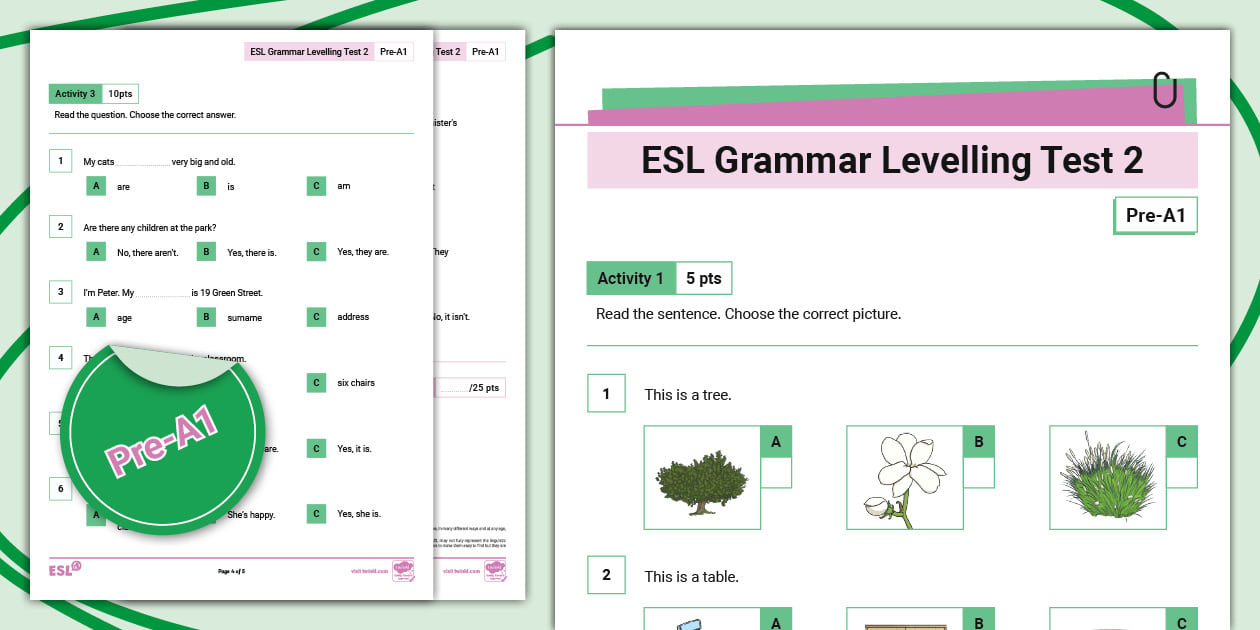Select the tree picture for question 1
Image resolution: width=1260 pixels, height=630 pixels.
click(x=702, y=476)
